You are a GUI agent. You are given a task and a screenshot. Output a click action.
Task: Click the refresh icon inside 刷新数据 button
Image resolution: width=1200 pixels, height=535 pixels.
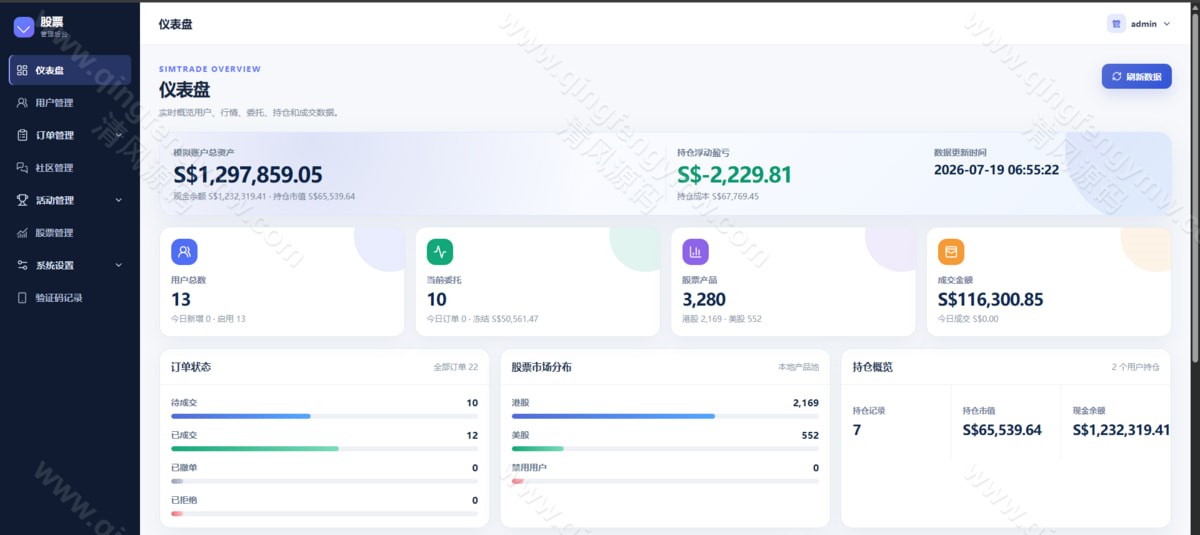click(x=1117, y=76)
